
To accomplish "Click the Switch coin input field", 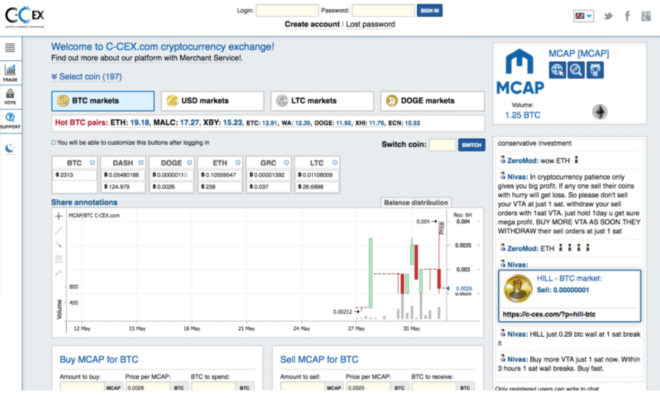I will (x=442, y=145).
